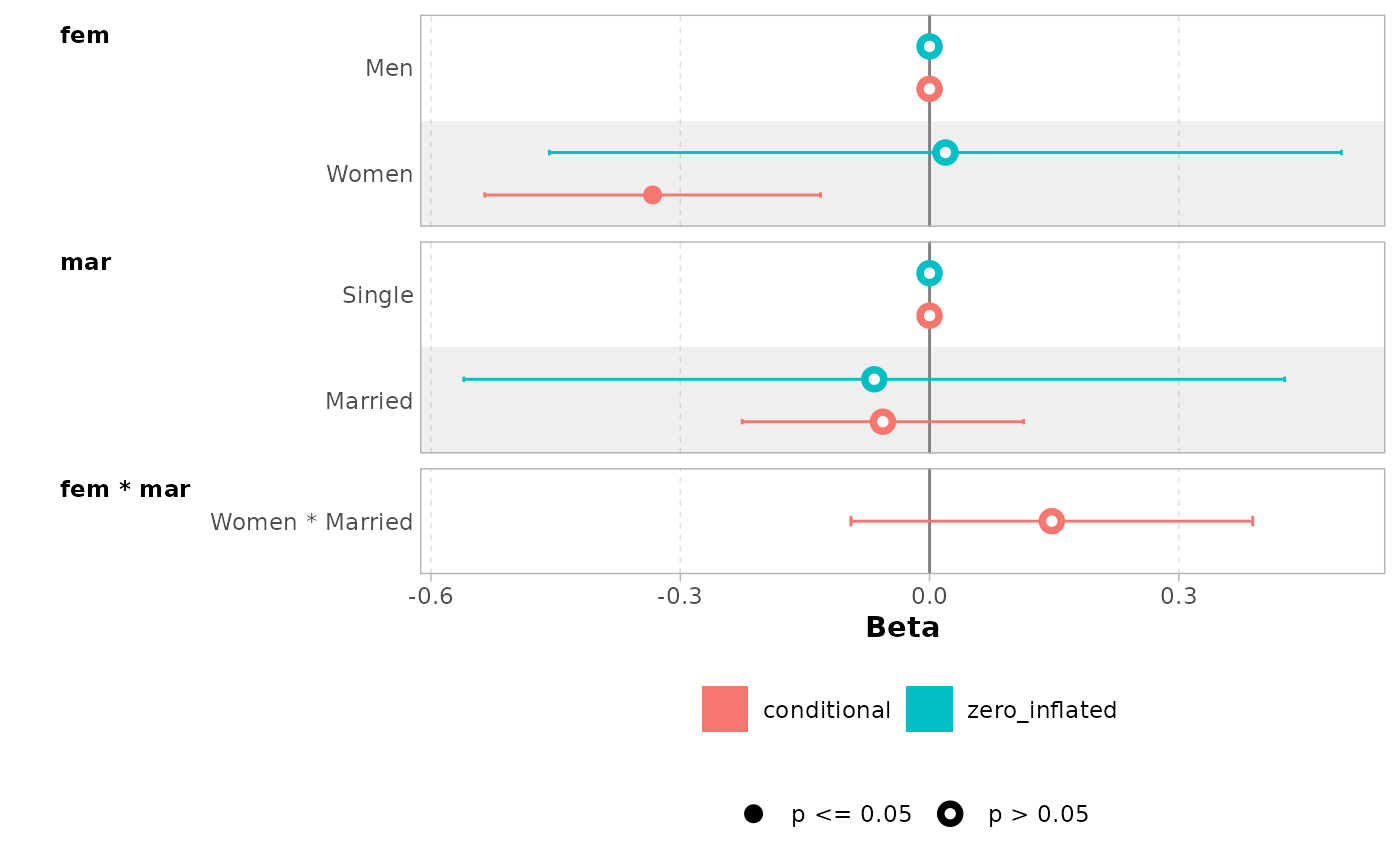This screenshot has height=866, width=1400.
Task: Click the teal zero_inflated legend swatch
Action: point(929,709)
